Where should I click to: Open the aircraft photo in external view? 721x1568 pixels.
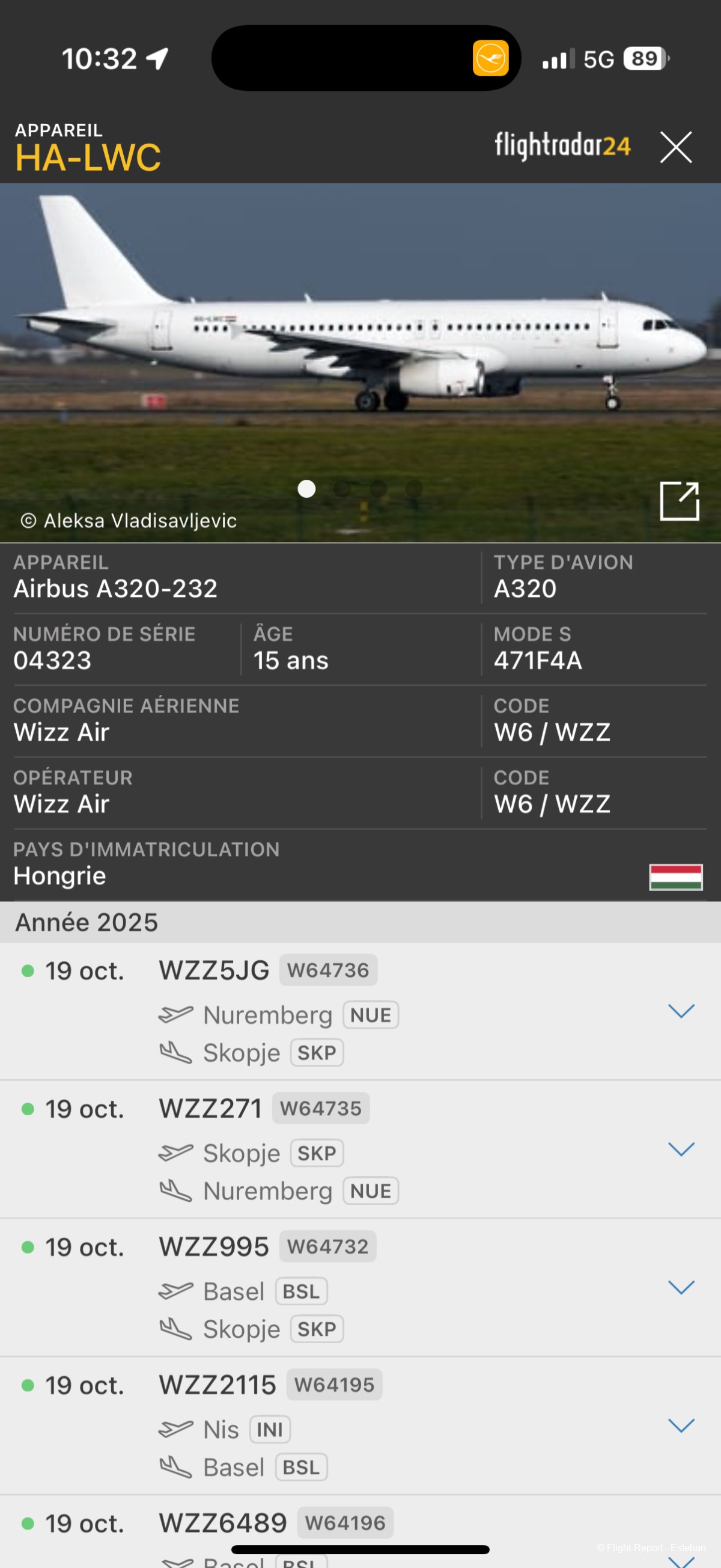point(679,501)
